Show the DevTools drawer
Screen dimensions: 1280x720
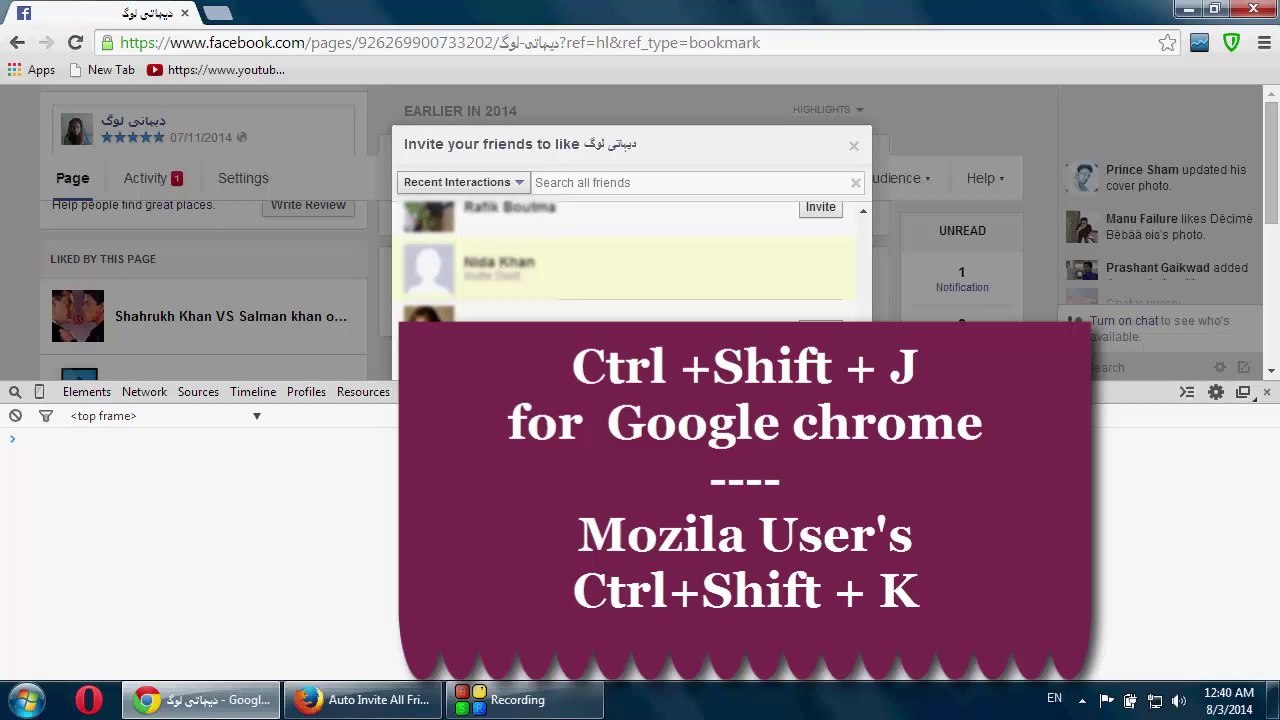[1187, 392]
